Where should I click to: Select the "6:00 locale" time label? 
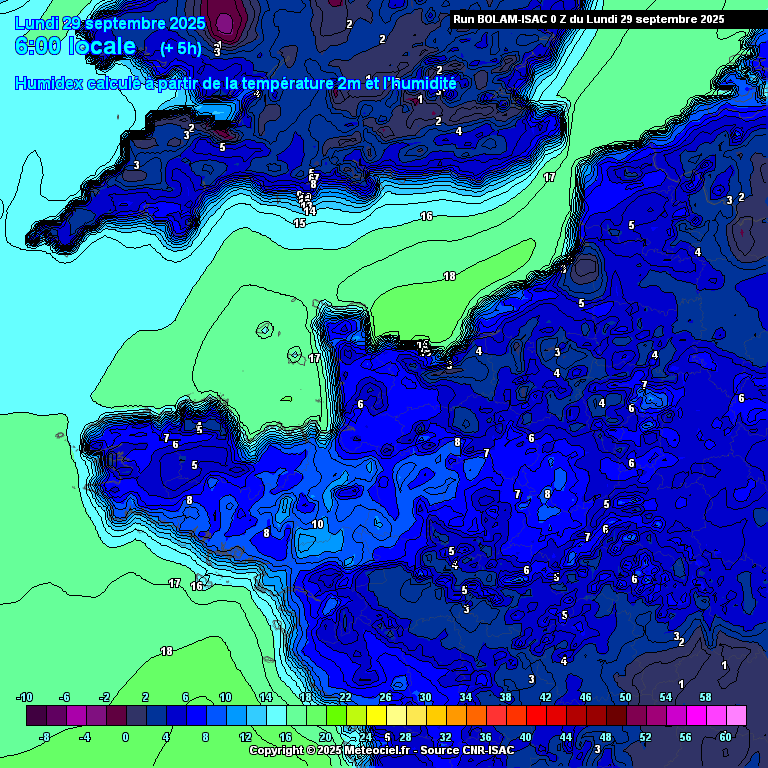(x=75, y=47)
